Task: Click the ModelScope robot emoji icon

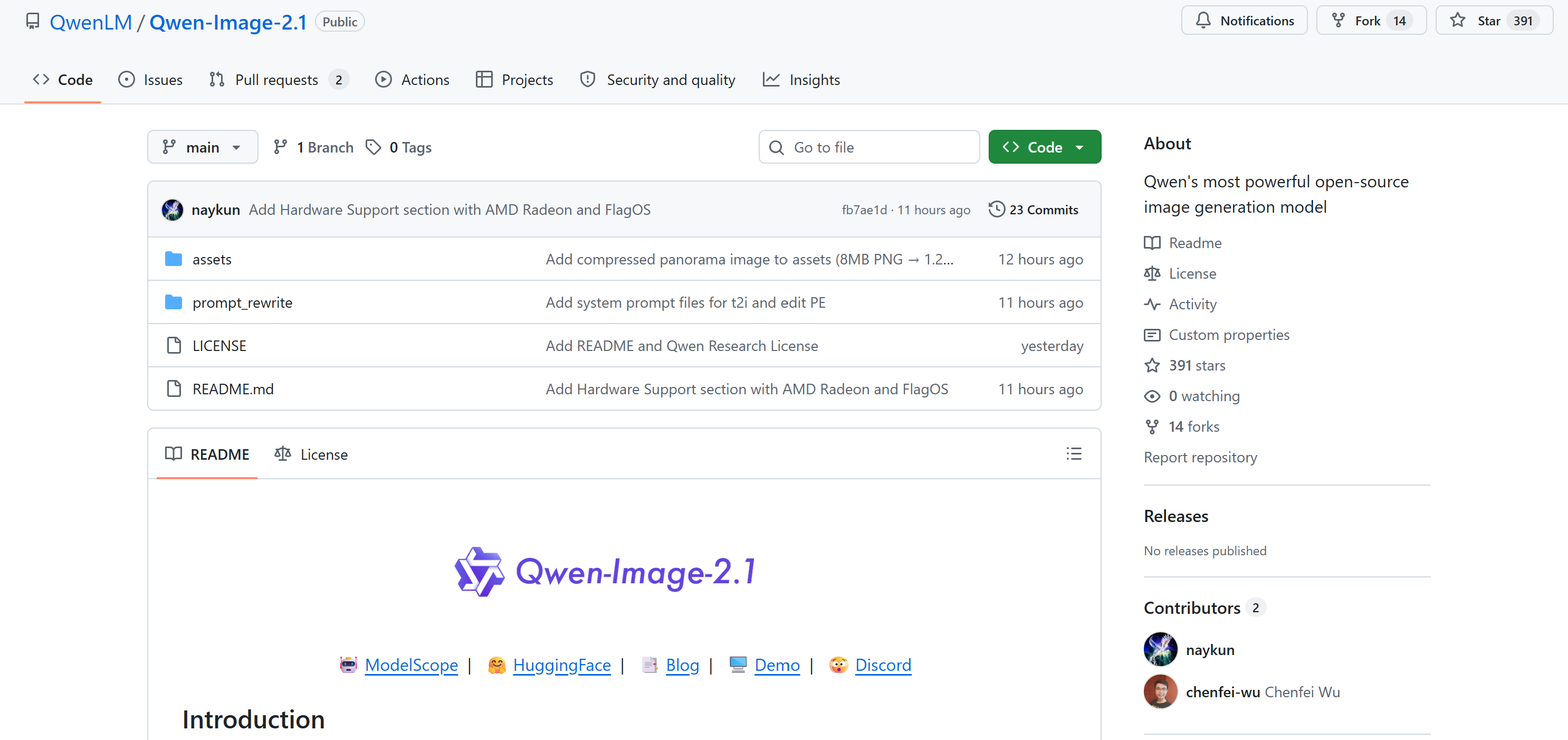Action: [x=348, y=665]
